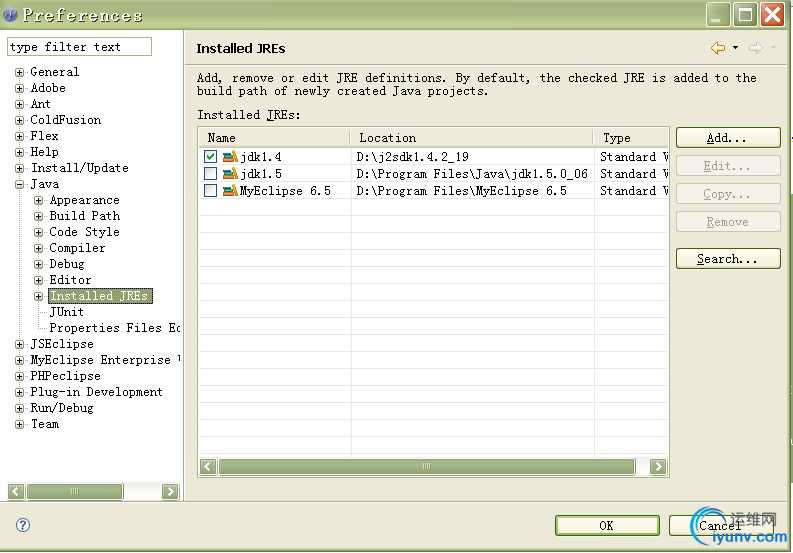This screenshot has height=553, width=793.
Task: Click the jdk1.5 JRE library icon
Action: (x=230, y=174)
